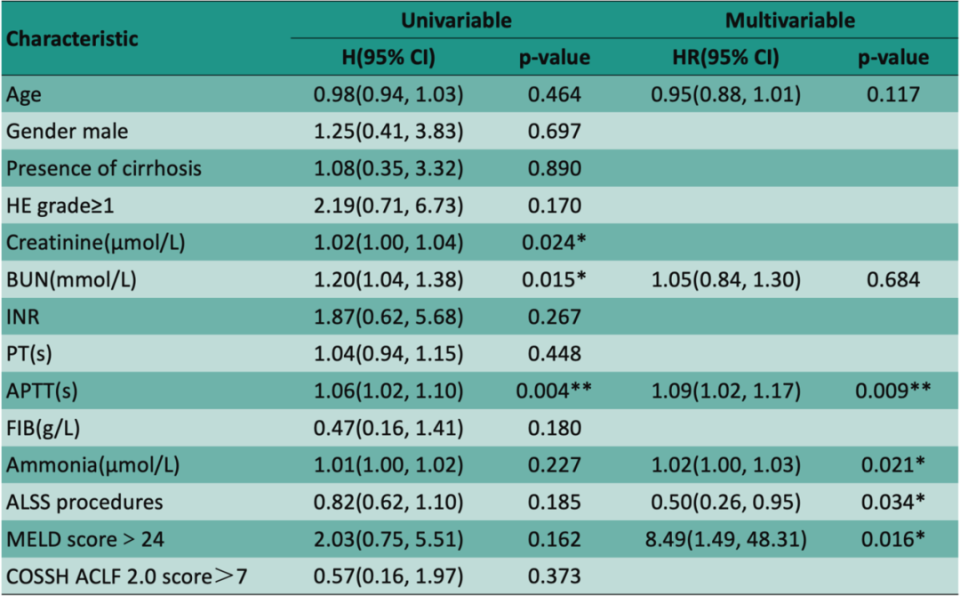Select the Creatinine(μmol/L) row label
This screenshot has width=960, height=596.
click(93, 242)
